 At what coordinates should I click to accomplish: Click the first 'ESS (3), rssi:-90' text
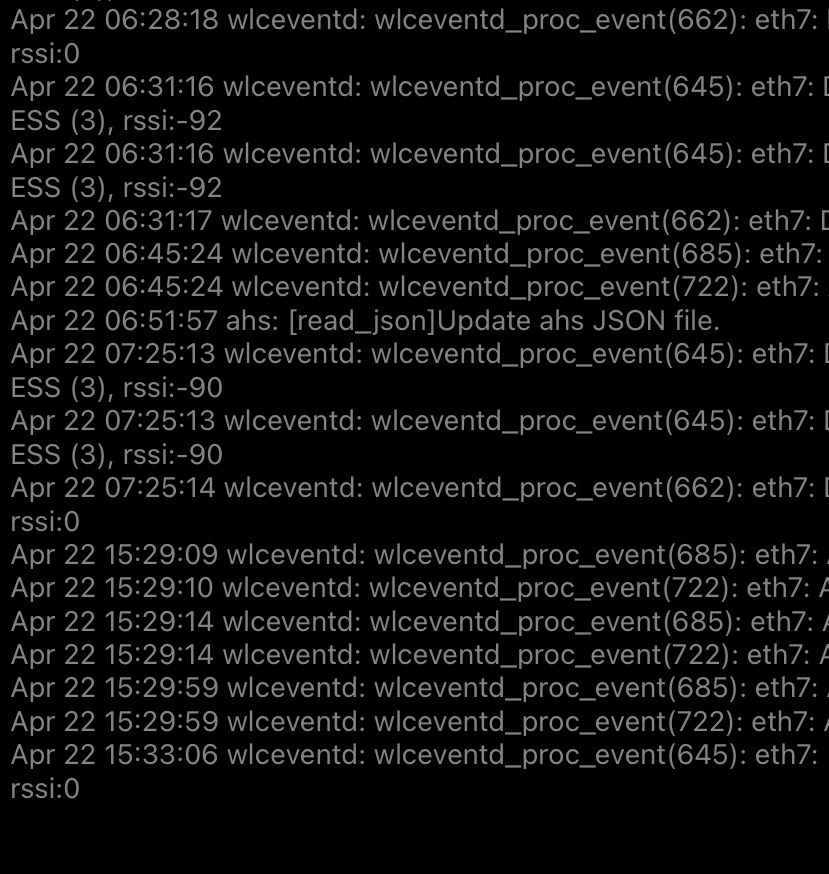pyautogui.click(x=117, y=388)
